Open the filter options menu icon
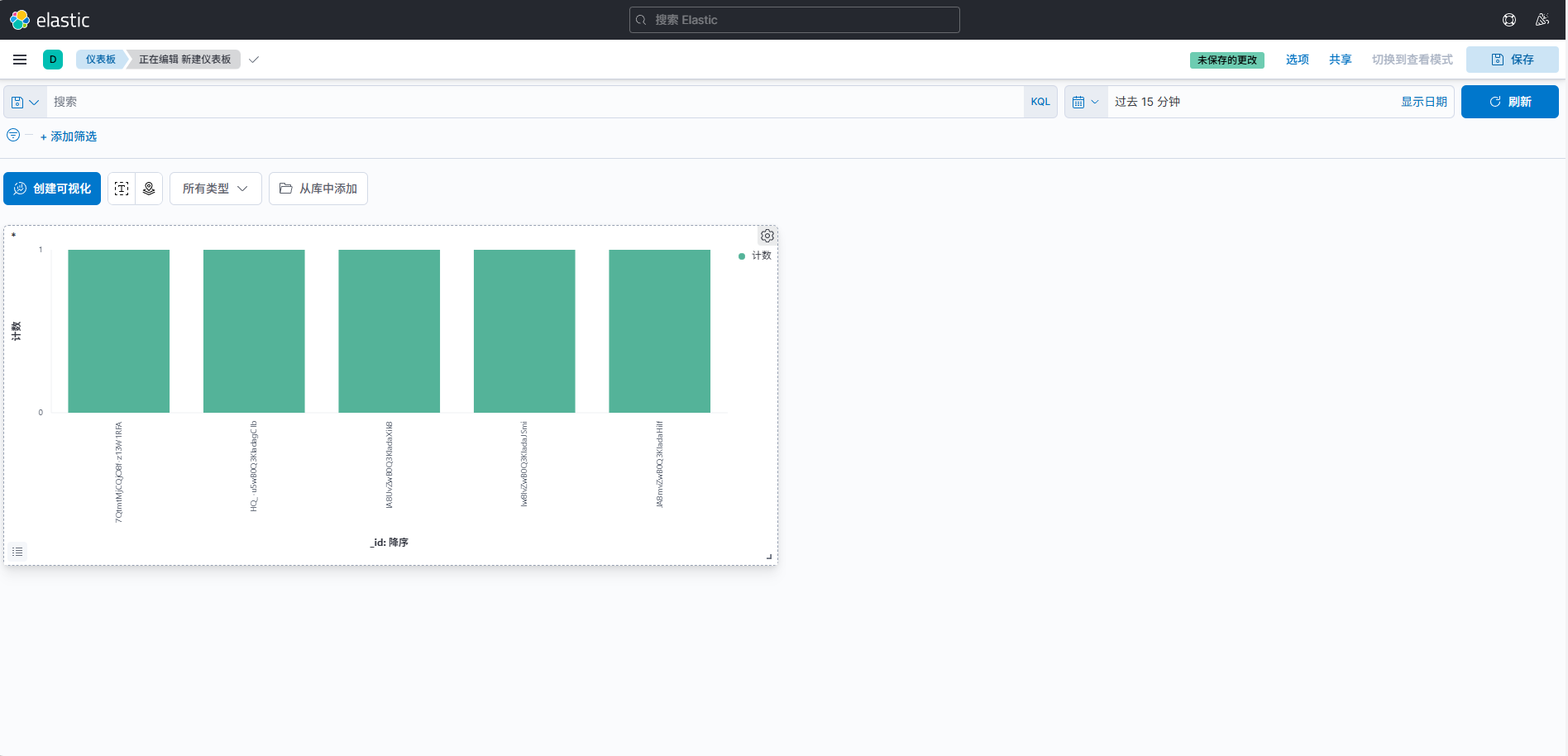The height and width of the screenshot is (756, 1568). pyautogui.click(x=13, y=136)
